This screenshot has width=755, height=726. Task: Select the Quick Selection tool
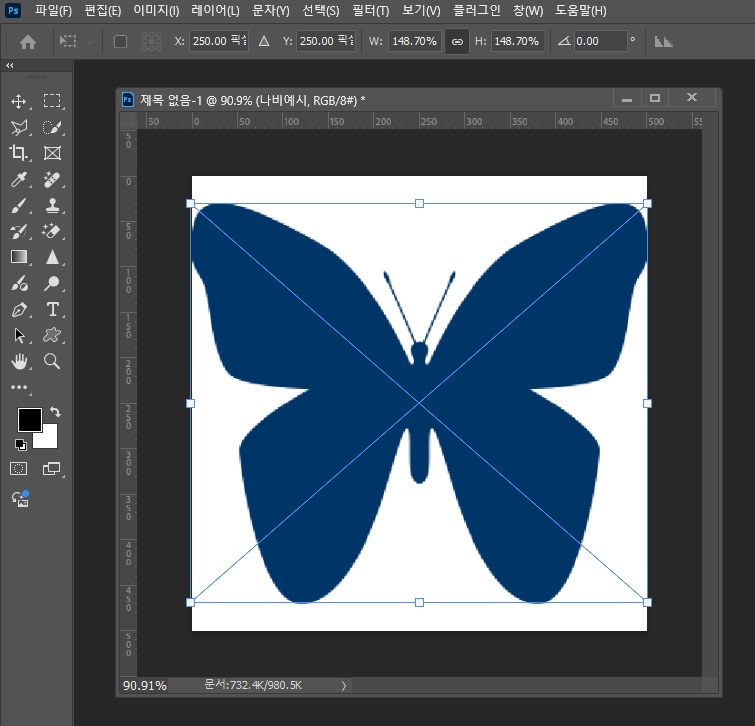(x=52, y=128)
